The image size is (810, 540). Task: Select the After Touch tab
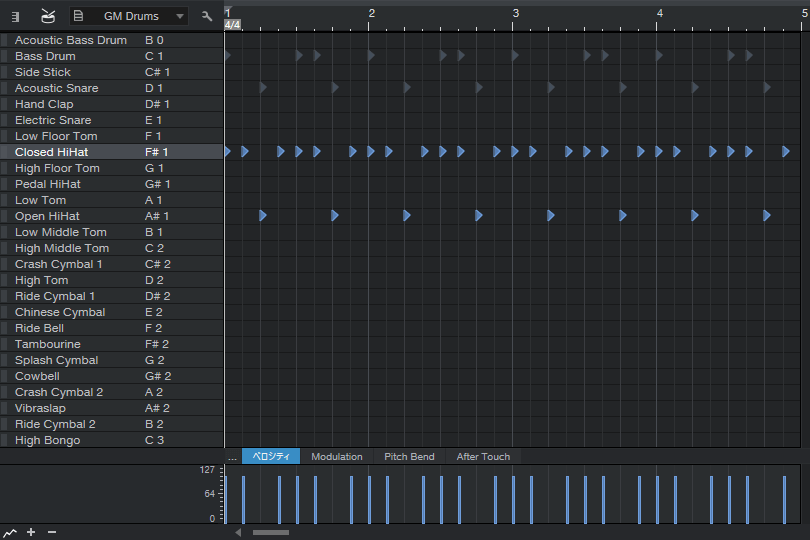[483, 457]
